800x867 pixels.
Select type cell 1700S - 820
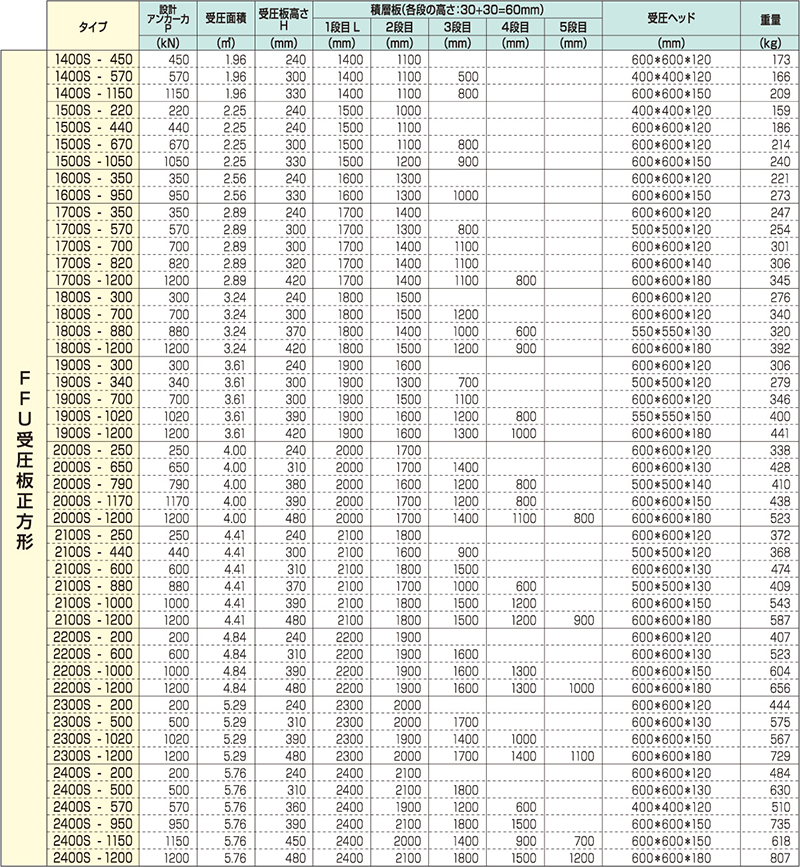point(93,263)
